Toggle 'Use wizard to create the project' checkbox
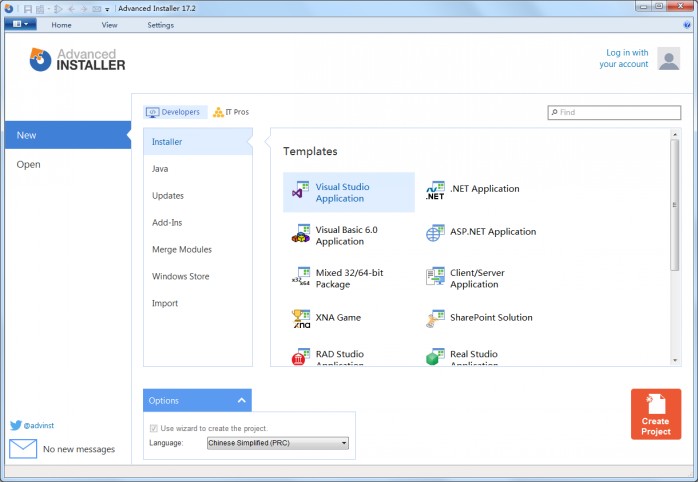698x482 pixels. click(x=153, y=428)
